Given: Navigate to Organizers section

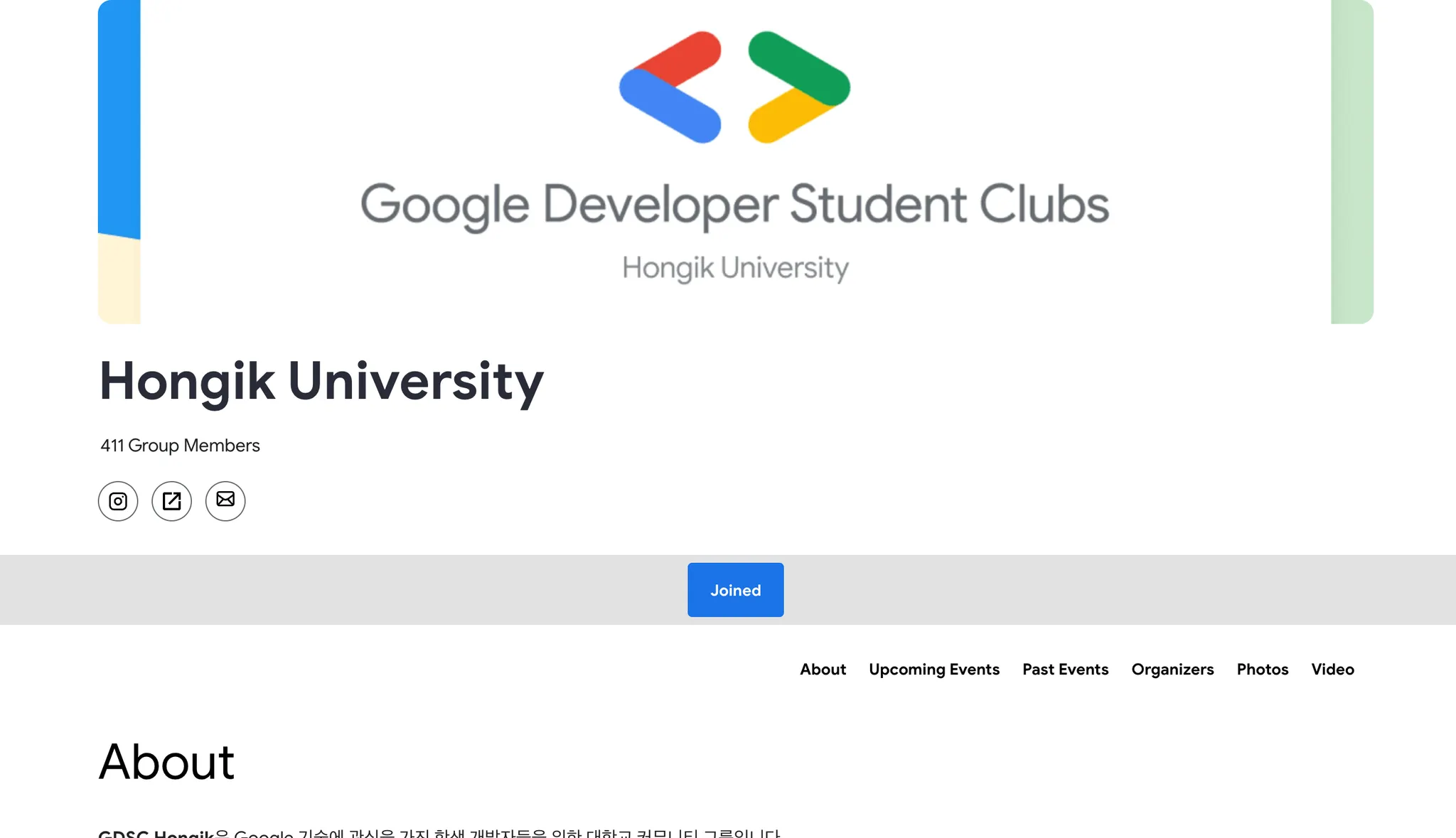Looking at the screenshot, I should [1172, 670].
